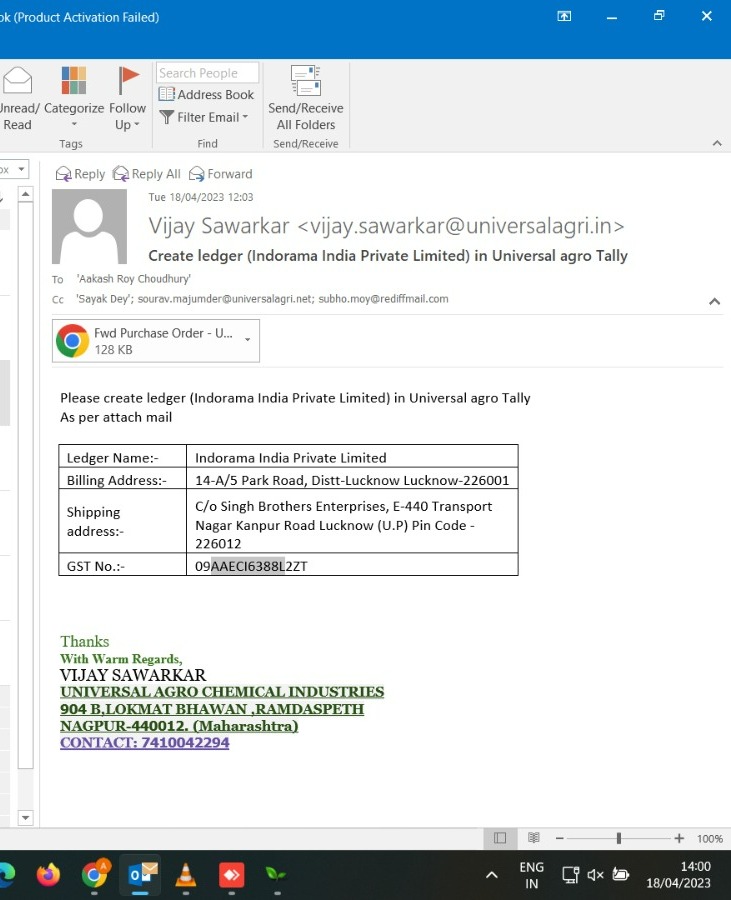Open the attachment's dropdown arrow
The width and height of the screenshot is (731, 900).
[x=248, y=340]
